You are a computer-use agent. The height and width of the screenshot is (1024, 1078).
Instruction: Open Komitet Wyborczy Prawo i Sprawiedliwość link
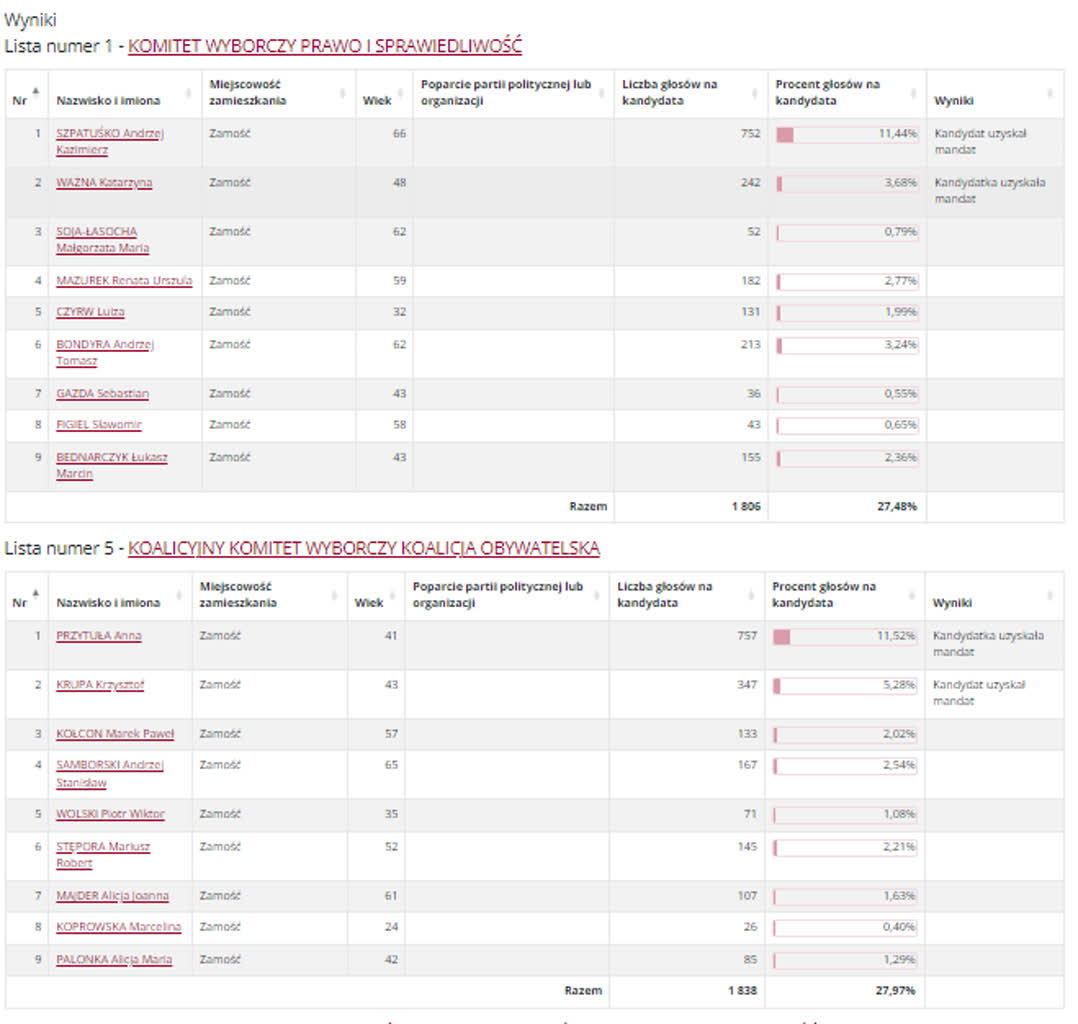coord(325,46)
